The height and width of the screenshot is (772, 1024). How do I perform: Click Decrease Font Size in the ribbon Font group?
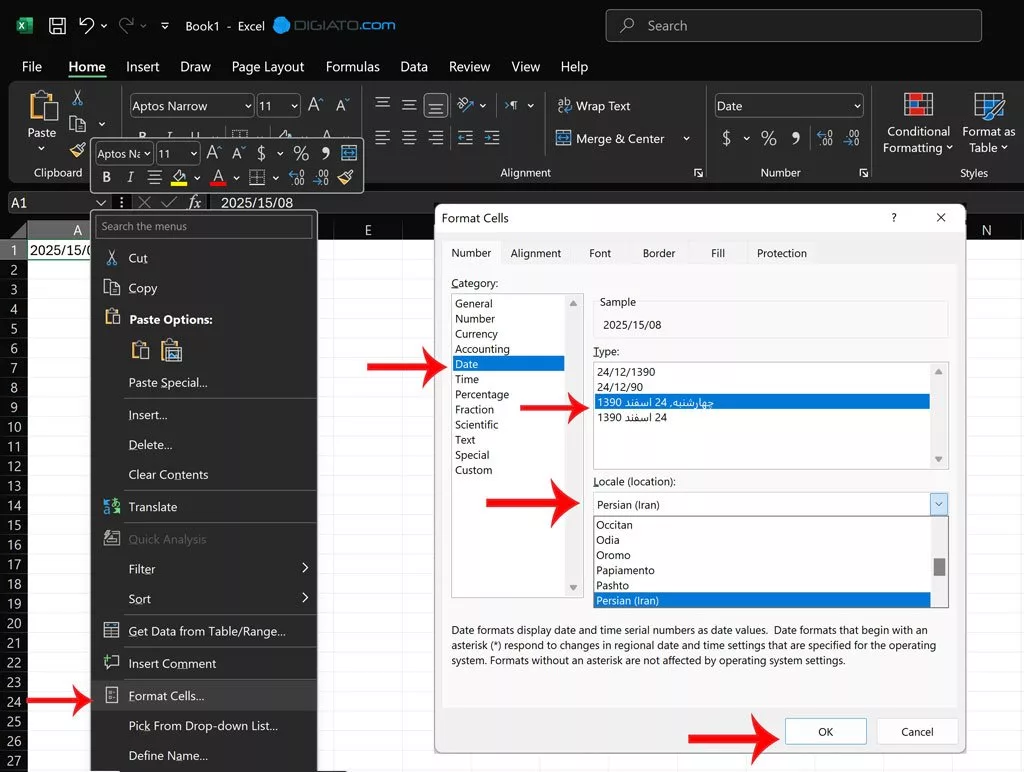point(343,105)
